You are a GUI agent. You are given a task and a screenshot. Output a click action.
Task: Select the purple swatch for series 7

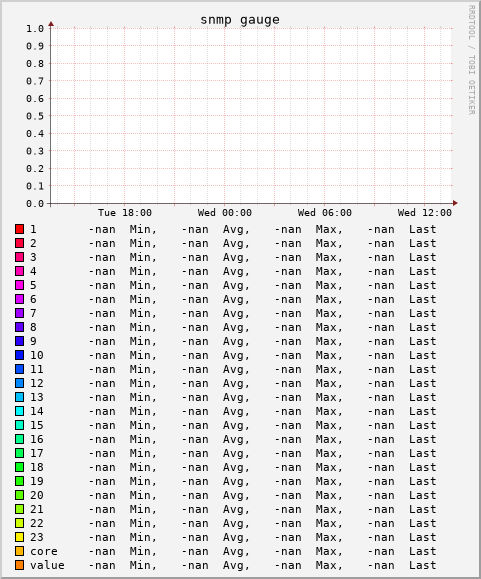click(x=20, y=313)
